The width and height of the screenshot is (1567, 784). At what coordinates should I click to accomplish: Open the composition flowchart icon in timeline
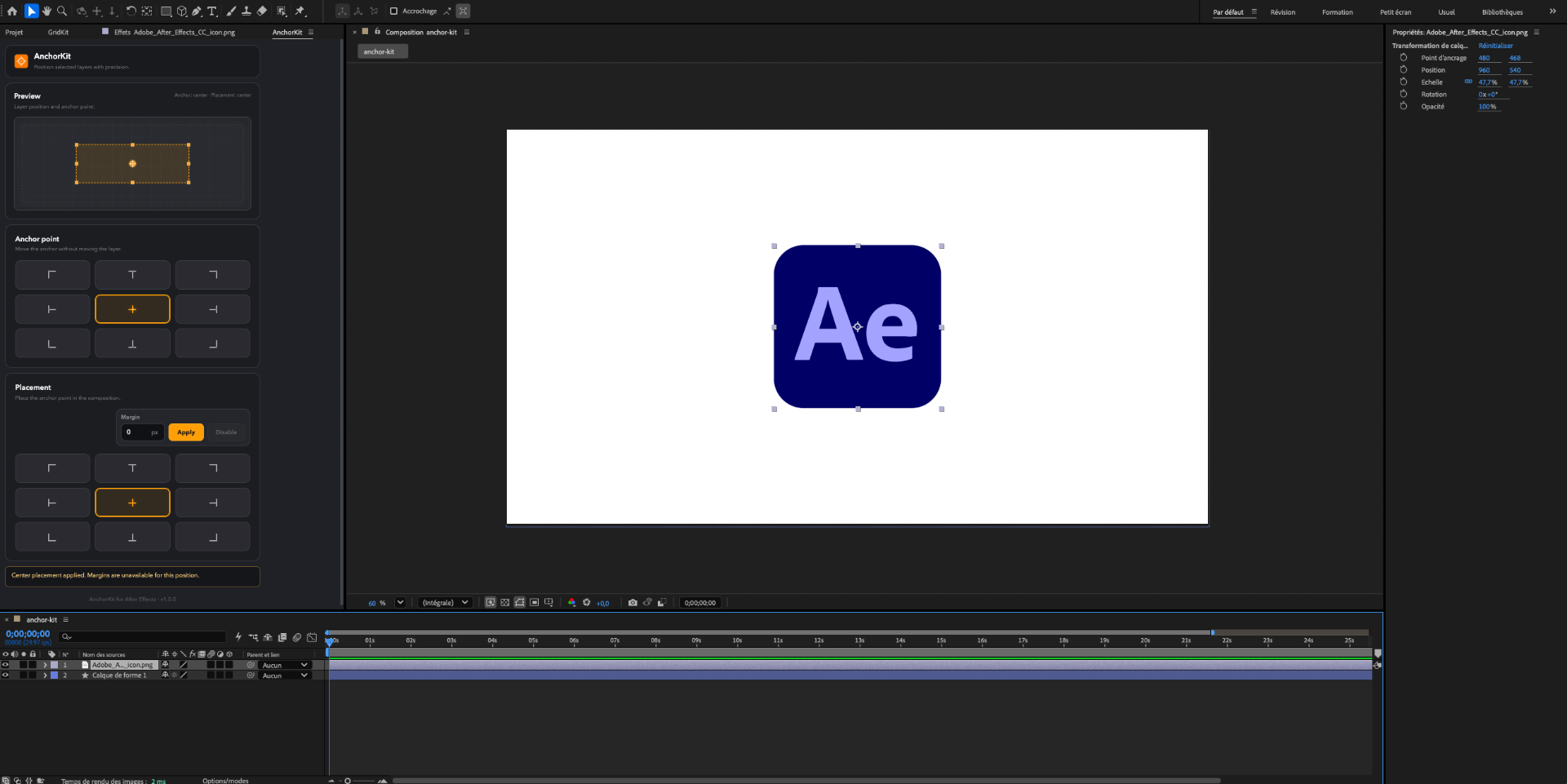(x=253, y=637)
